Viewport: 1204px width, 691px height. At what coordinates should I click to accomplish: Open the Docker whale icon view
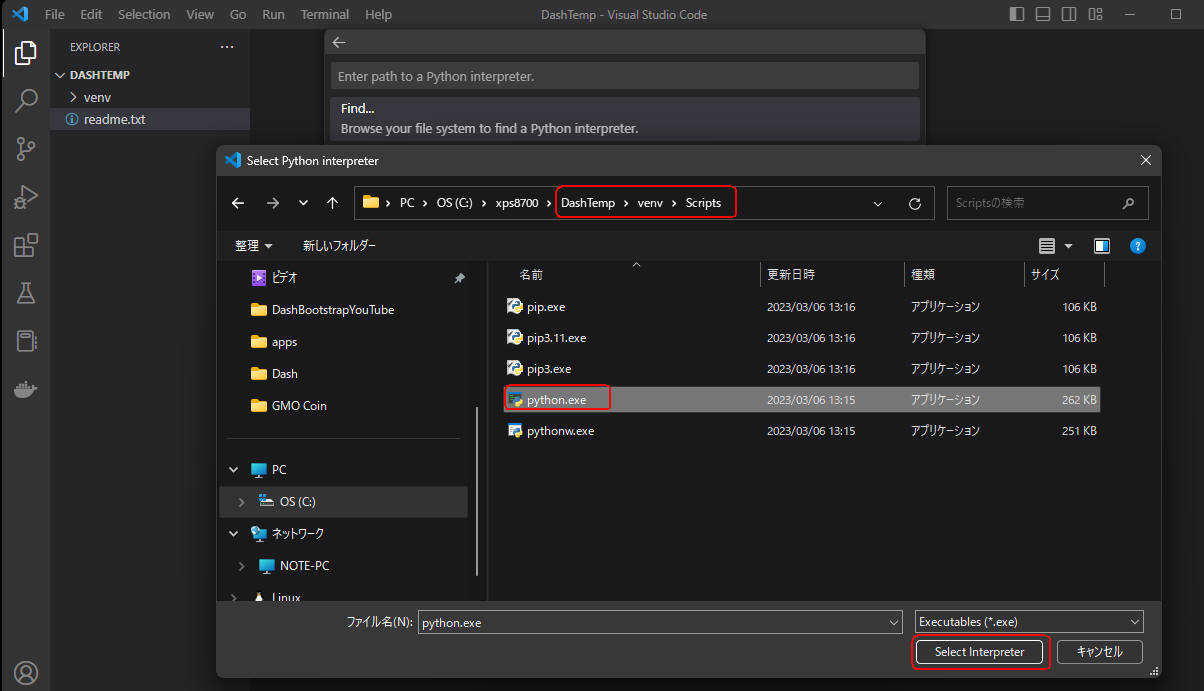click(25, 389)
